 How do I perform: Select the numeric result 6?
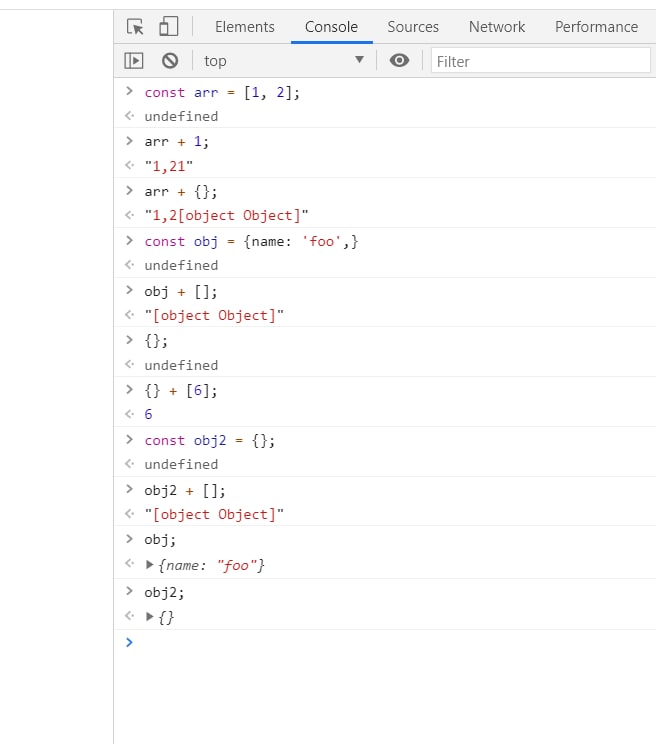click(x=148, y=414)
